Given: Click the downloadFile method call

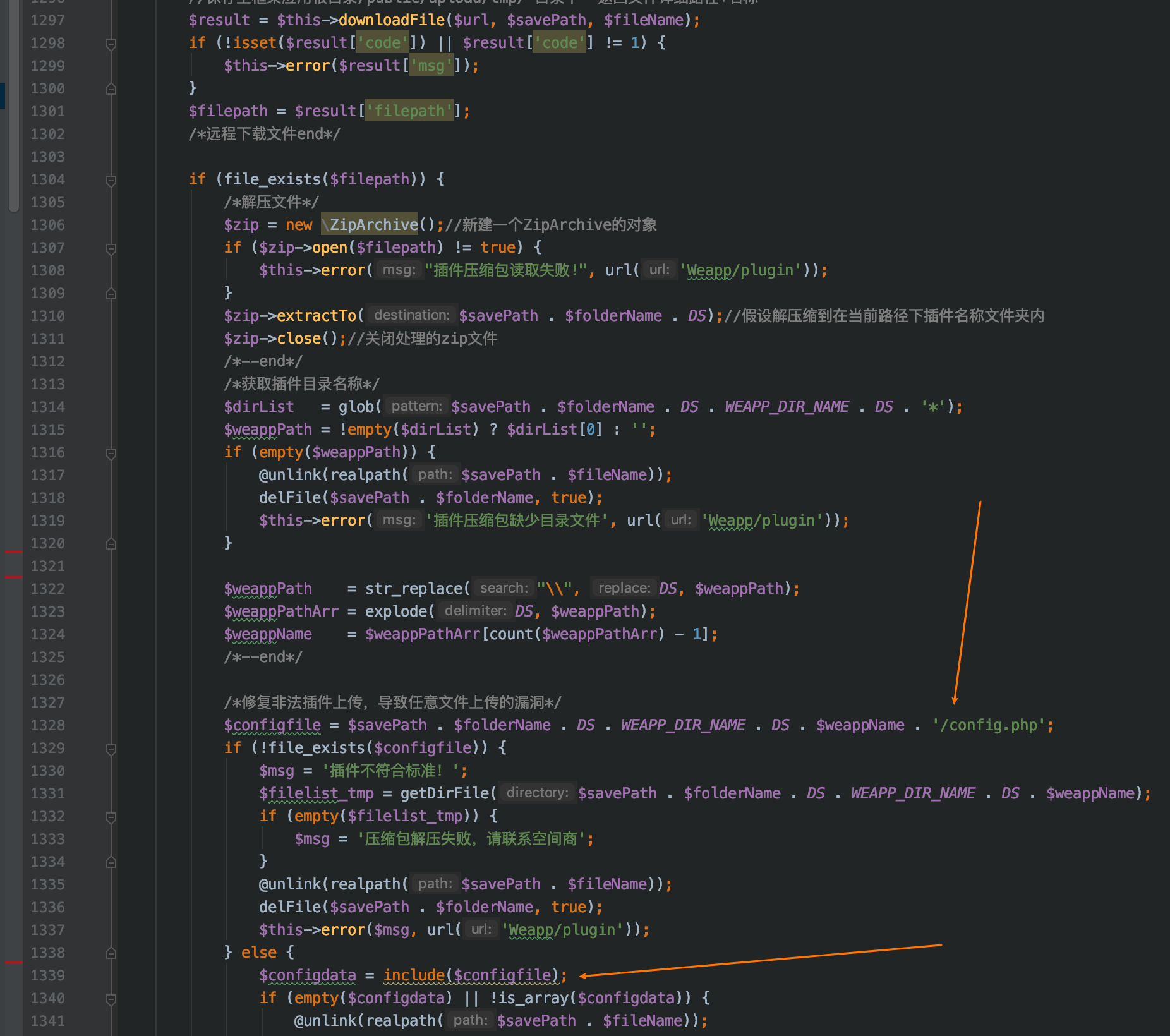Looking at the screenshot, I should (x=391, y=20).
